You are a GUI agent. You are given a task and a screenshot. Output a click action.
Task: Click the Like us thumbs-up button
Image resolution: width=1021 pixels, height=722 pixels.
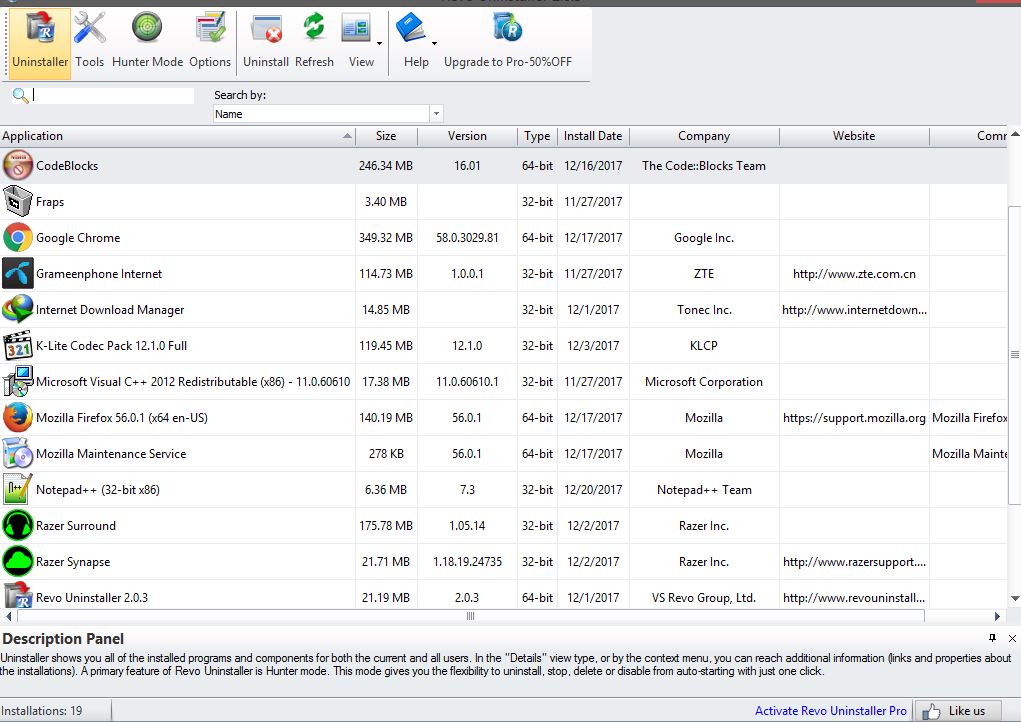958,710
